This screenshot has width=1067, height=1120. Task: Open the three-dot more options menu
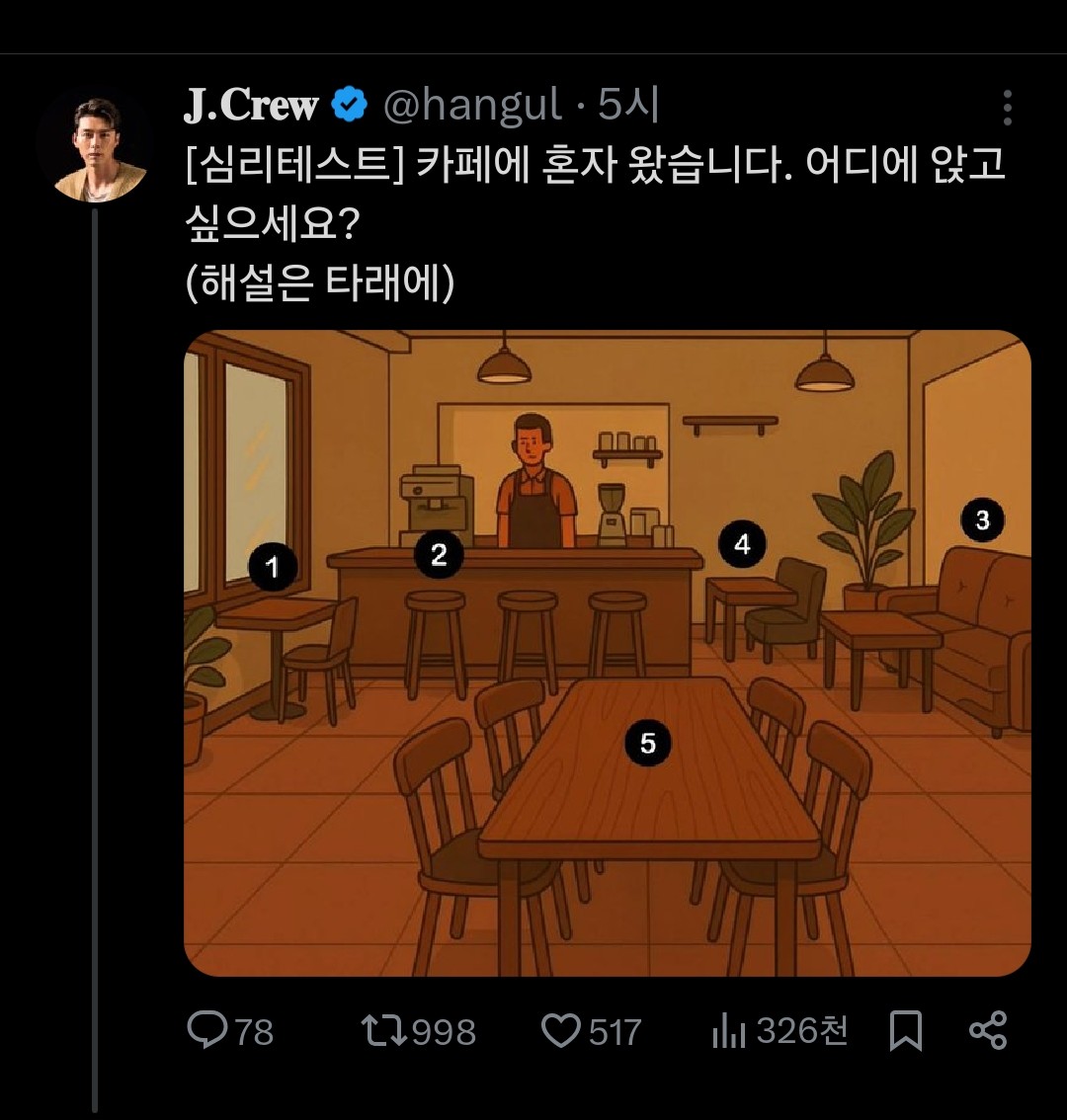[1007, 108]
